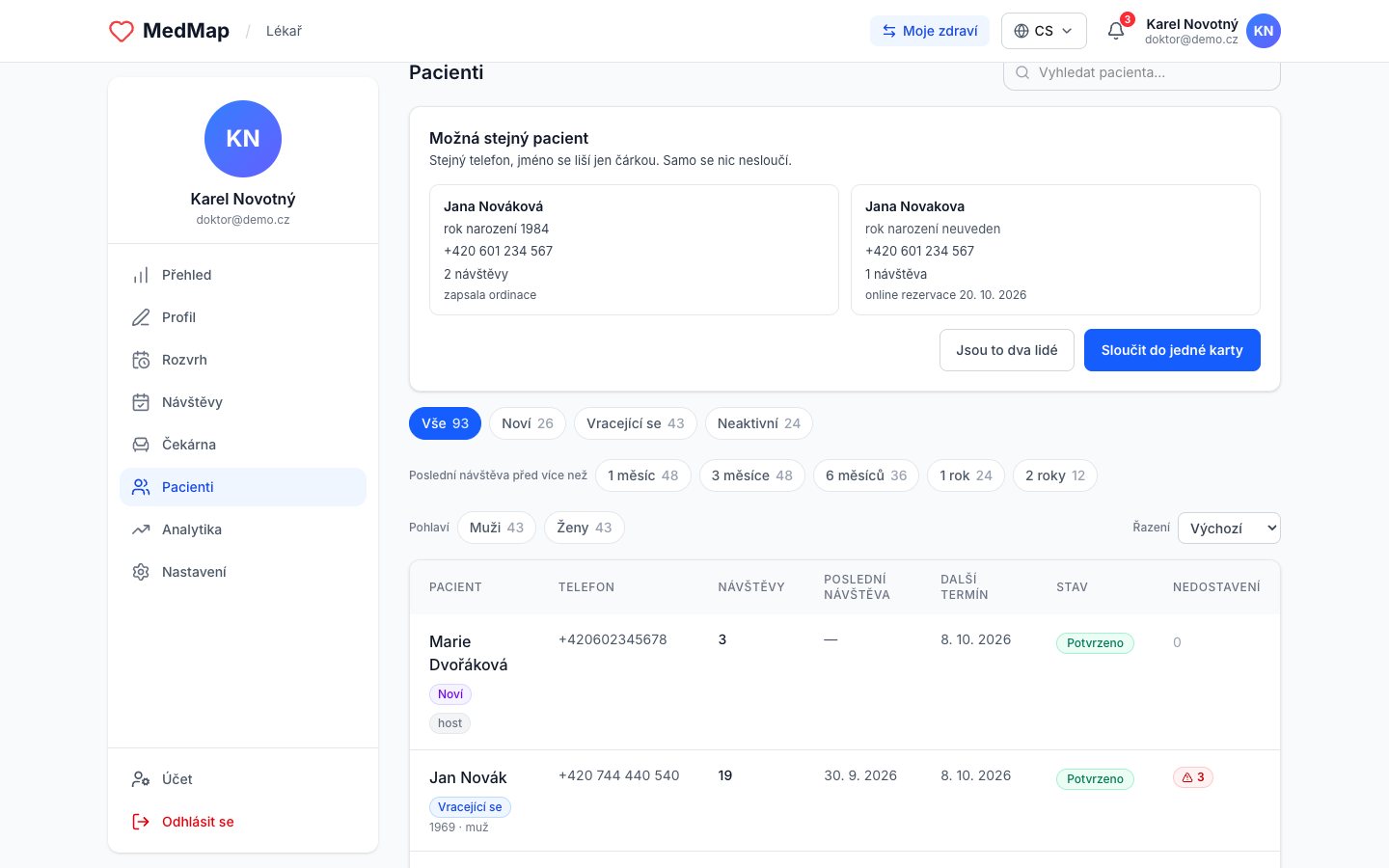Select Pacienti in the sidebar
1389x868 pixels.
(243, 487)
